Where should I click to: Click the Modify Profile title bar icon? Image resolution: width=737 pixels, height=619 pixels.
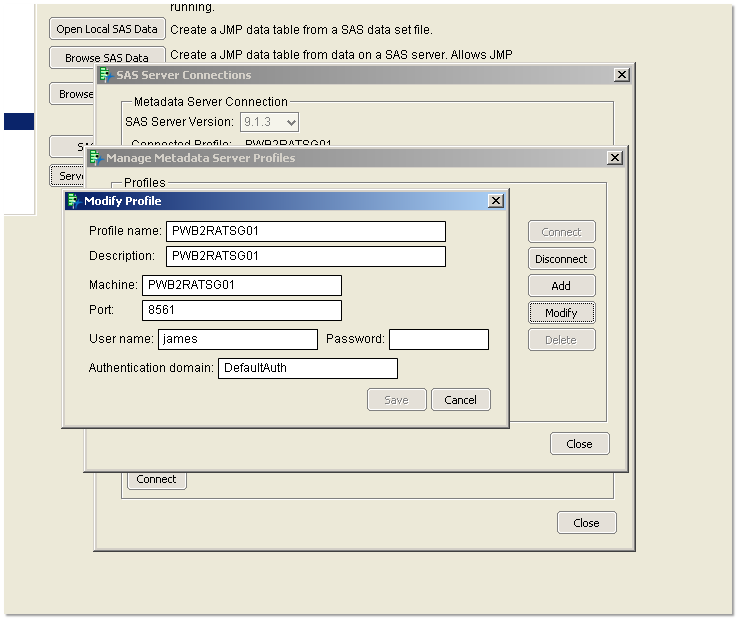click(x=73, y=201)
